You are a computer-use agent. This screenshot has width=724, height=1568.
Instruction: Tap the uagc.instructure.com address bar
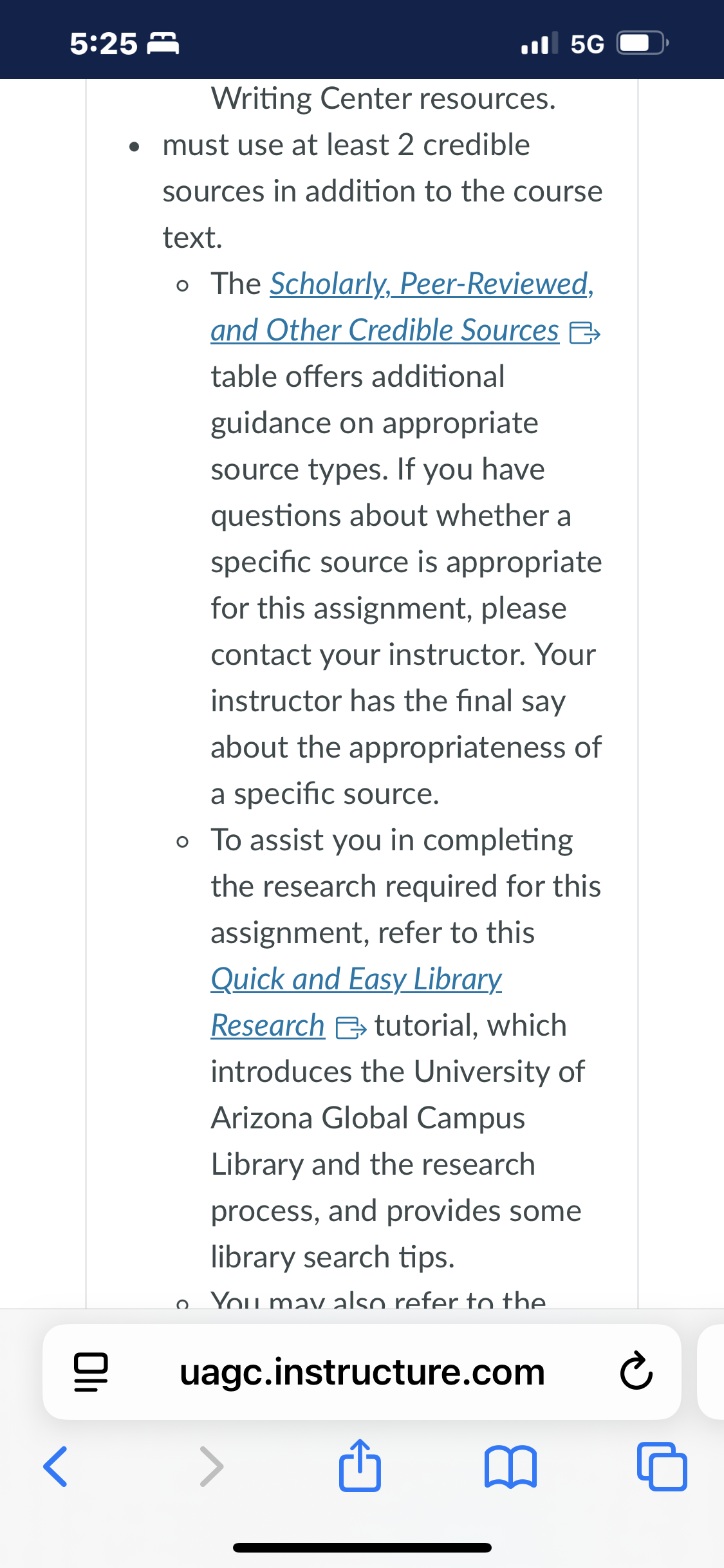pos(362,1372)
